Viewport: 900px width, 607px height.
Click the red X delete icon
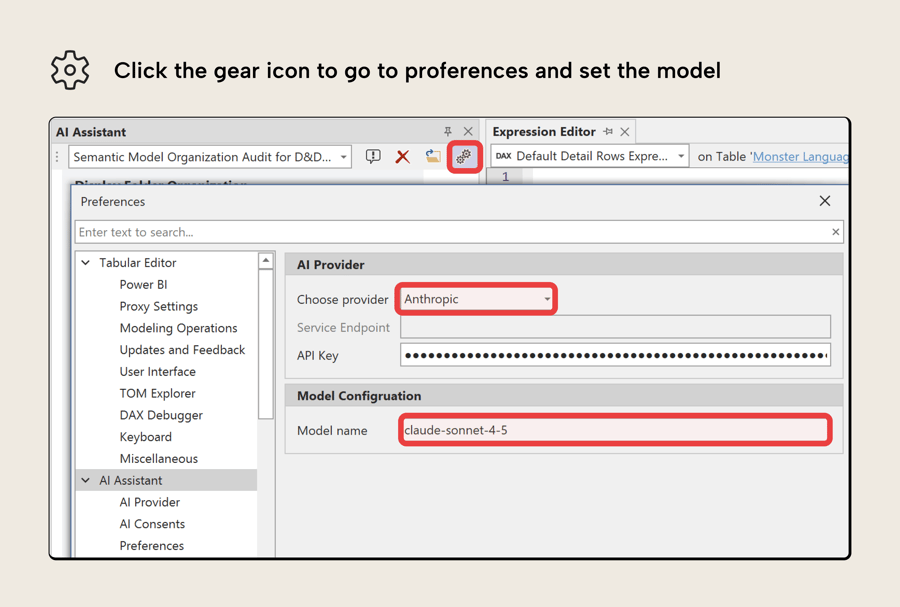(x=404, y=157)
